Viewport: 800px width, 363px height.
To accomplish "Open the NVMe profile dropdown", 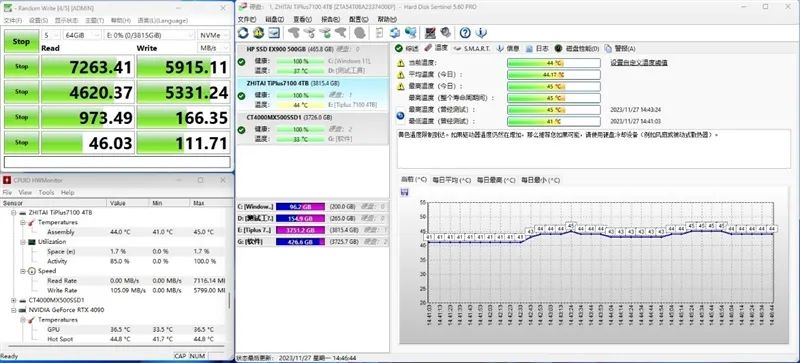I will coord(210,35).
